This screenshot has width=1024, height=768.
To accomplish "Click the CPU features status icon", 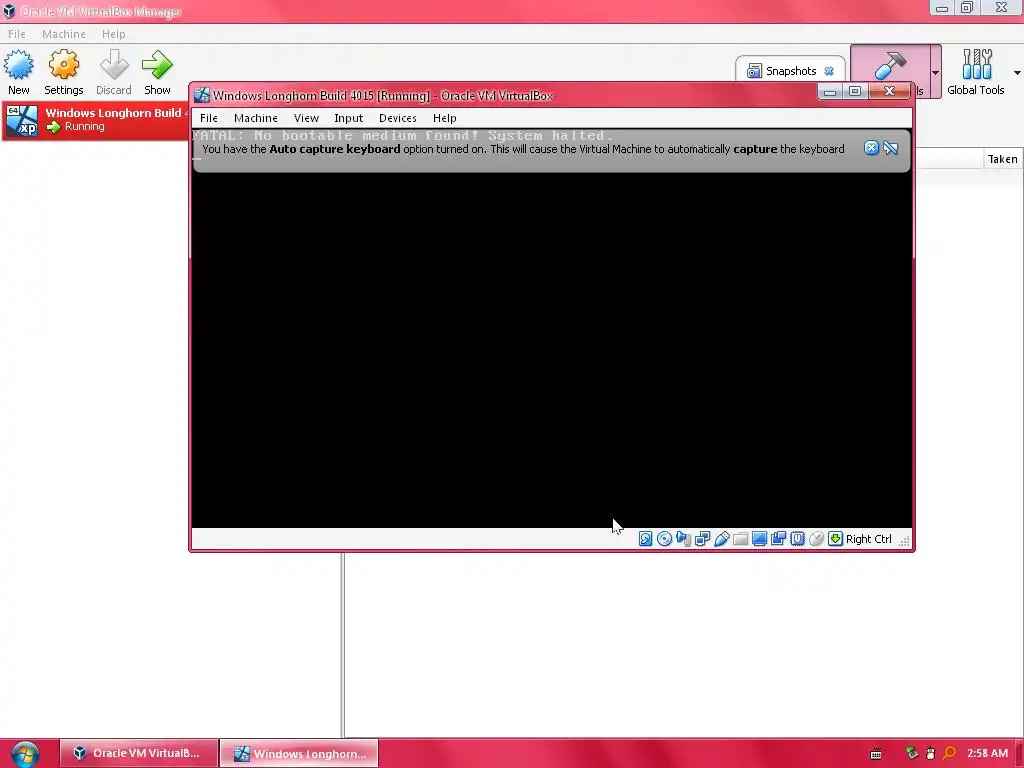I will coord(797,539).
